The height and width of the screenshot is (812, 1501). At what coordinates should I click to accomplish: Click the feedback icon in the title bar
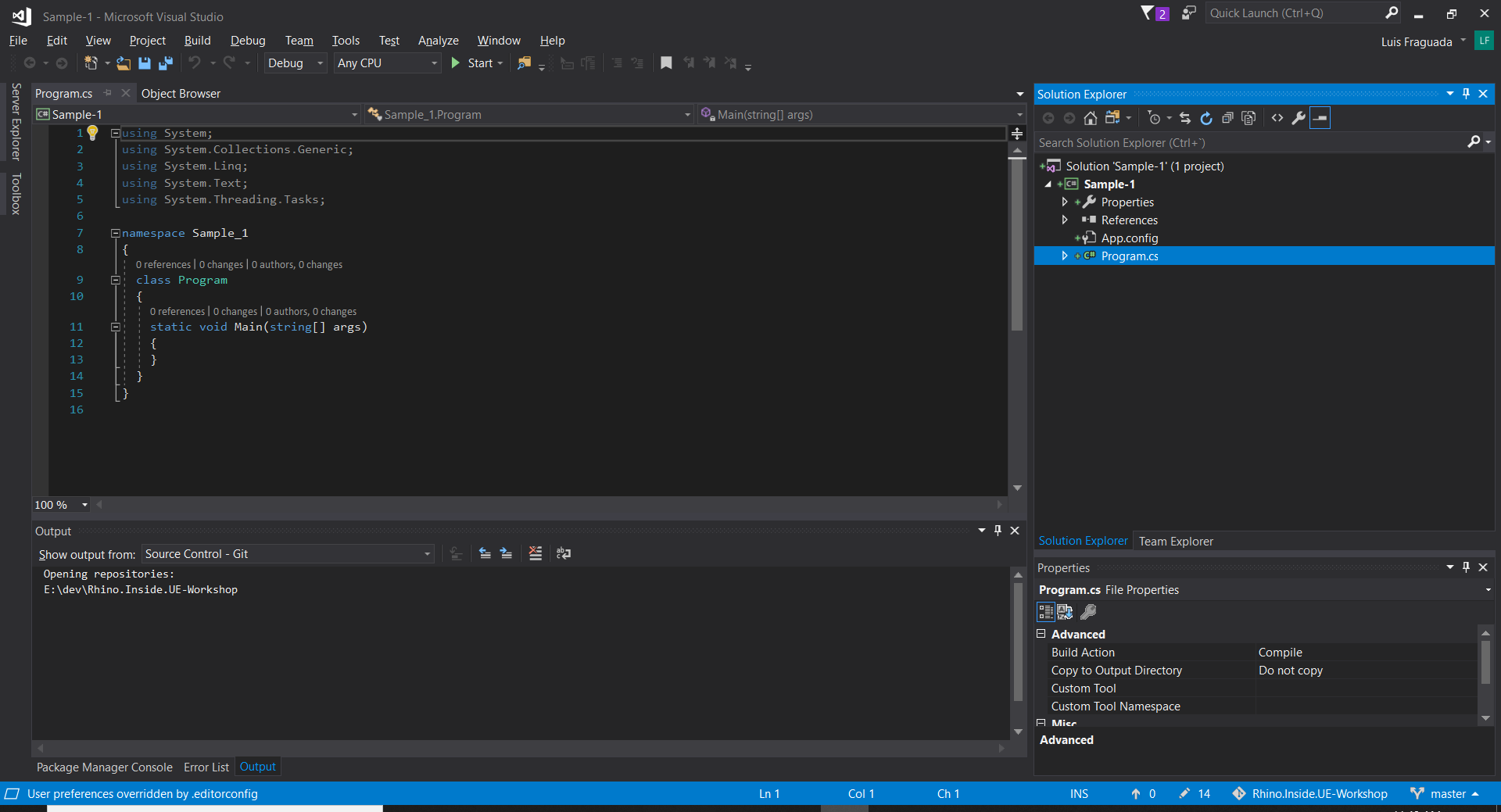1188,13
